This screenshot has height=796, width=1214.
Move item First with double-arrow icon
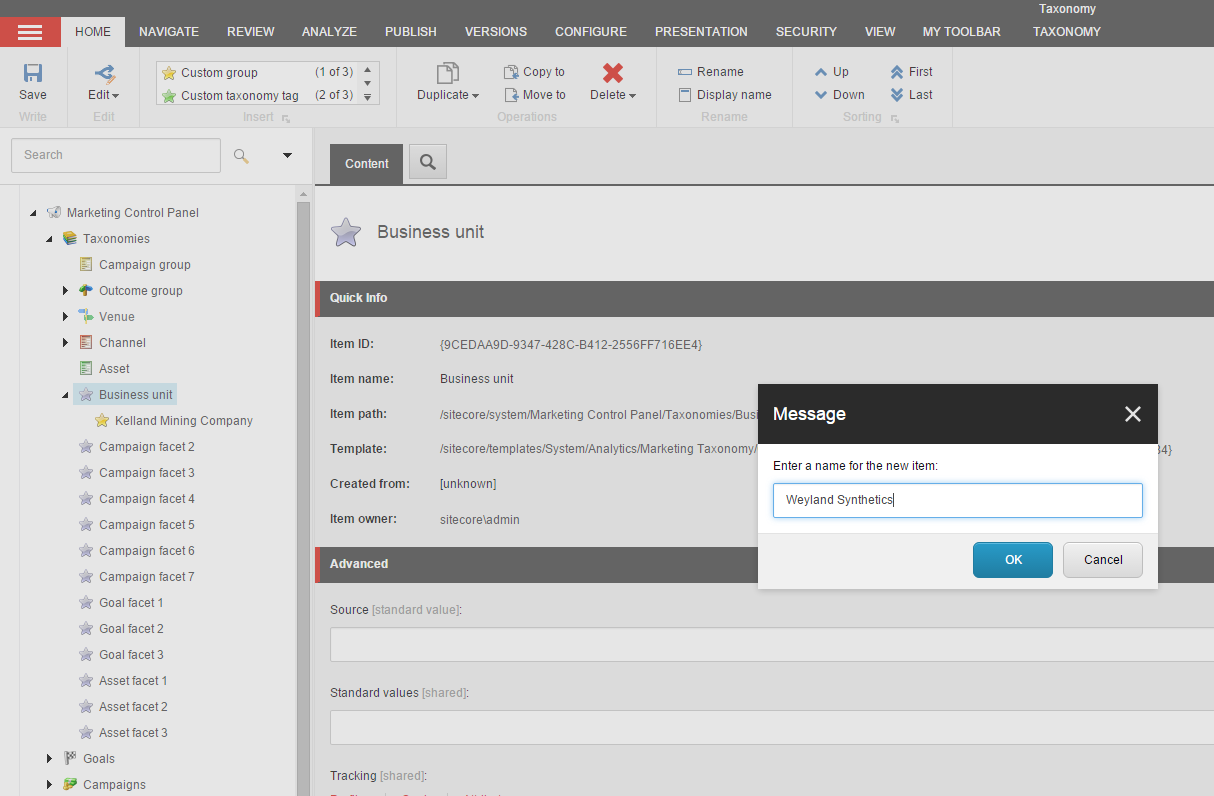tap(897, 72)
